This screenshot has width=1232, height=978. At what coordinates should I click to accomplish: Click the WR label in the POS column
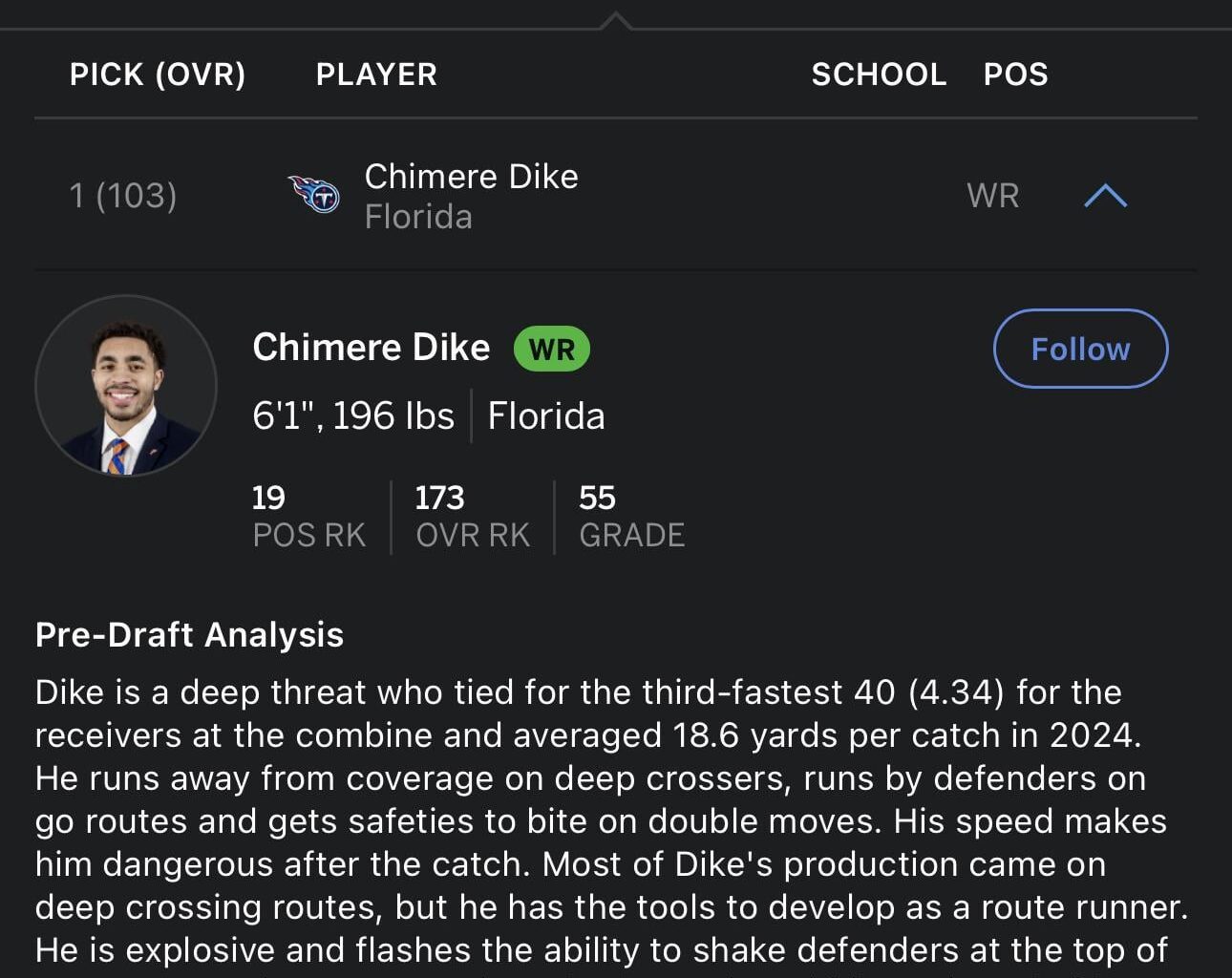tap(992, 195)
